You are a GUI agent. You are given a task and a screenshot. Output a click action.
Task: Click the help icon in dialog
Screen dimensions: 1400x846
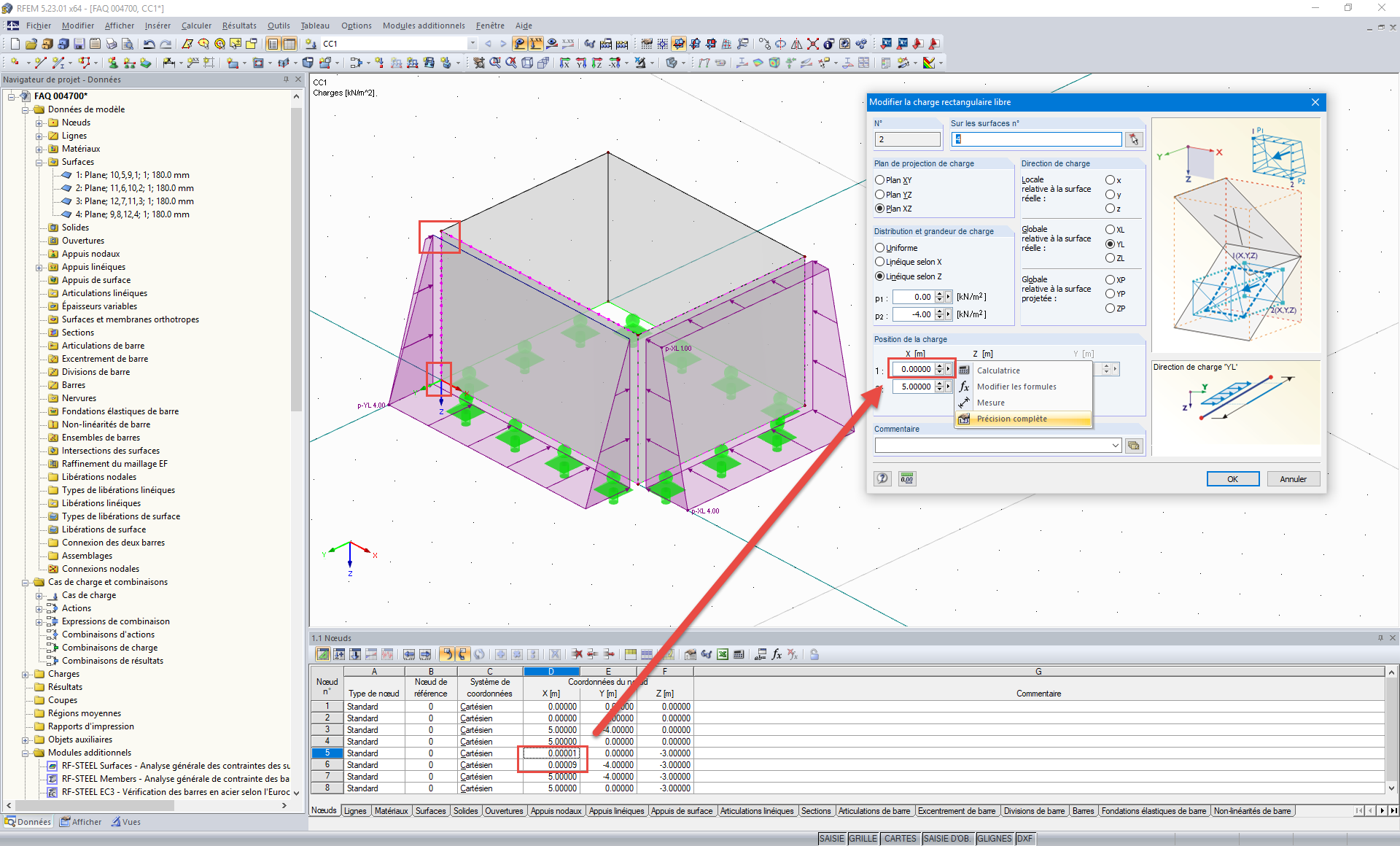click(882, 478)
